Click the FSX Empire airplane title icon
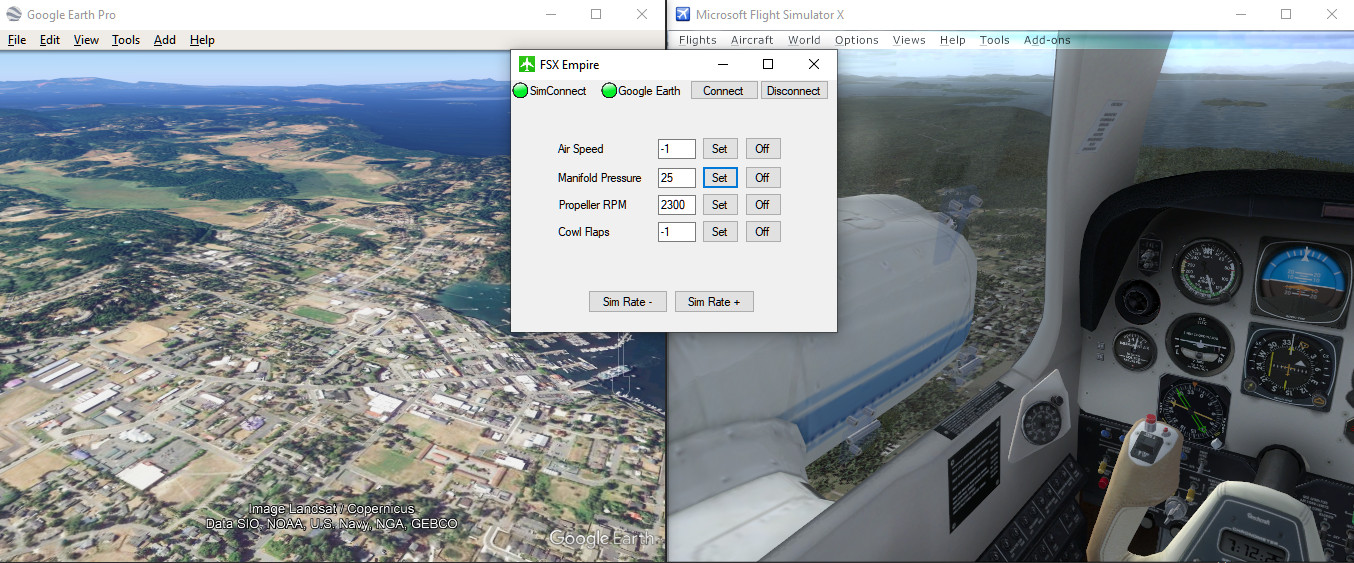1354x563 pixels. point(527,64)
